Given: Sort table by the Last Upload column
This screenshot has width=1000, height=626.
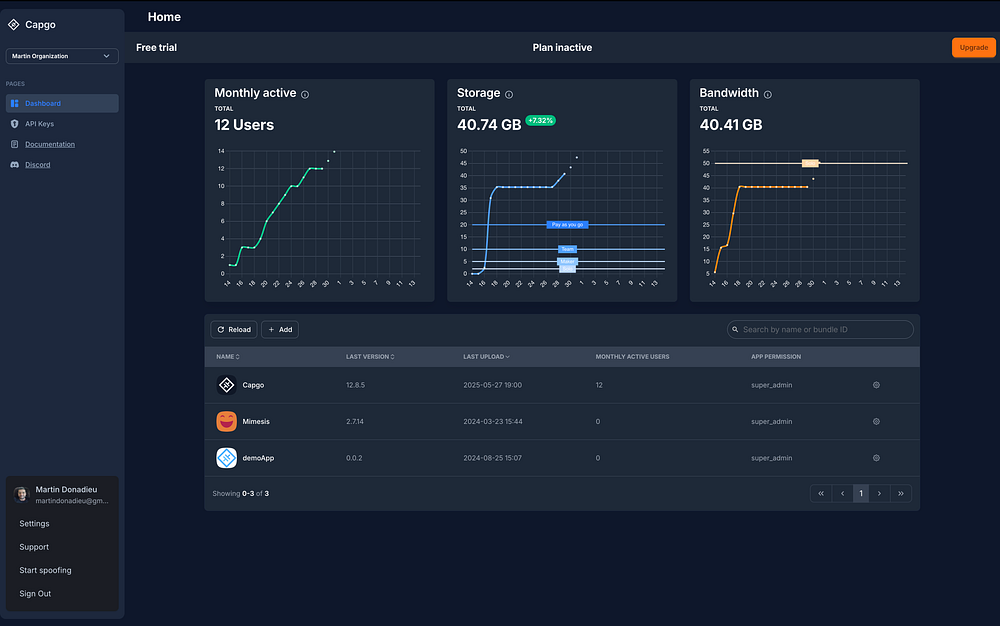Looking at the screenshot, I should [486, 356].
